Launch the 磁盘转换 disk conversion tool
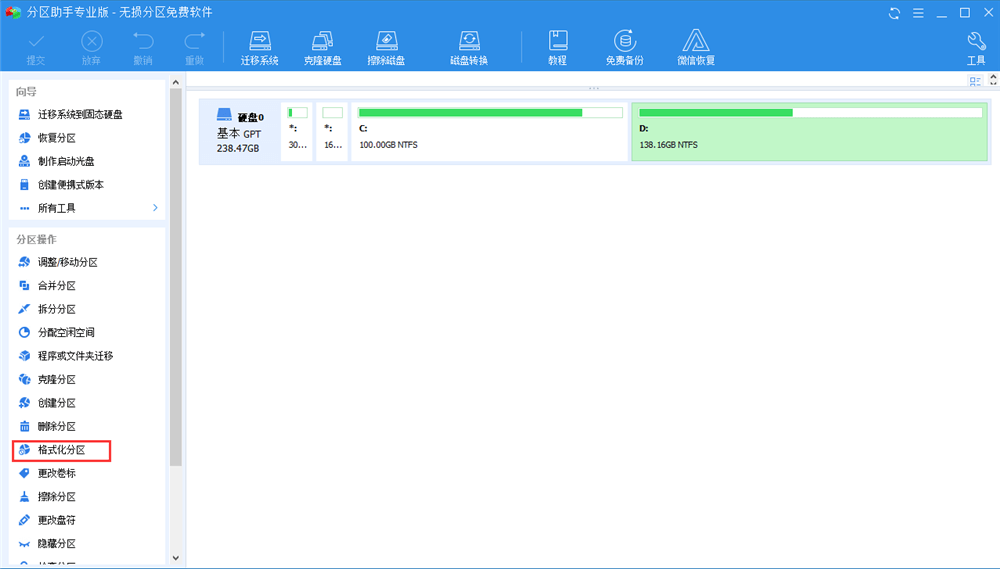 pos(468,47)
